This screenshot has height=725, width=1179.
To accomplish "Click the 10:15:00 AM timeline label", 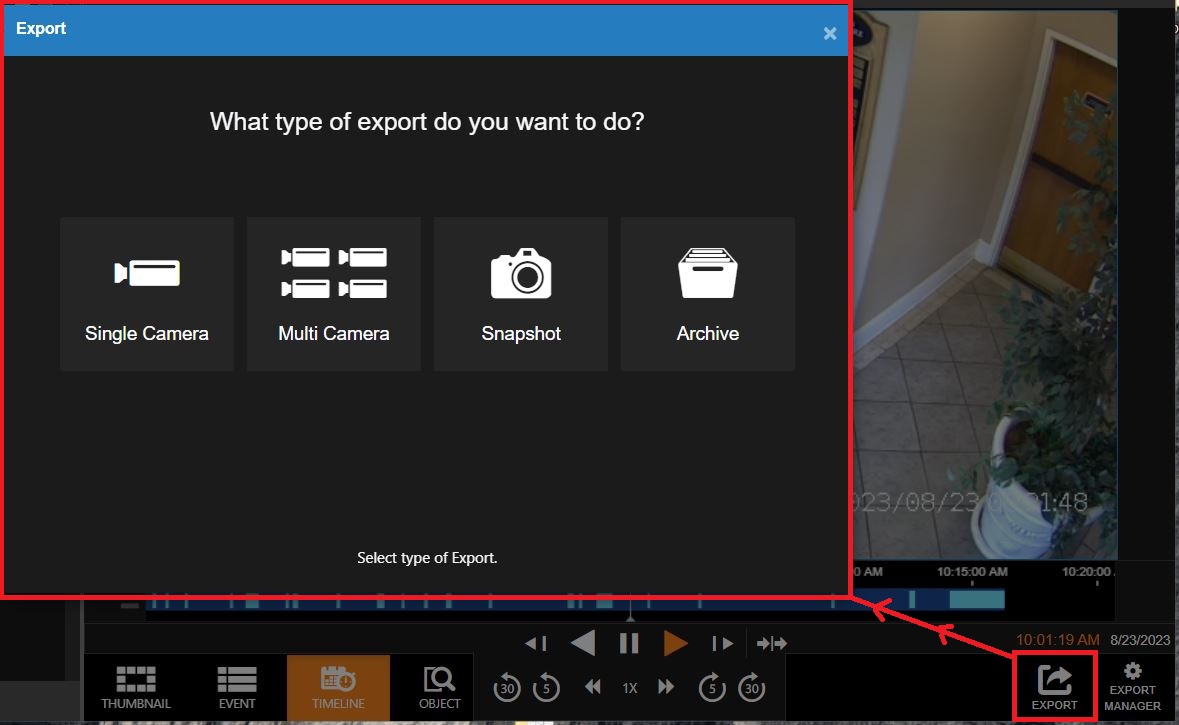I will click(x=971, y=572).
